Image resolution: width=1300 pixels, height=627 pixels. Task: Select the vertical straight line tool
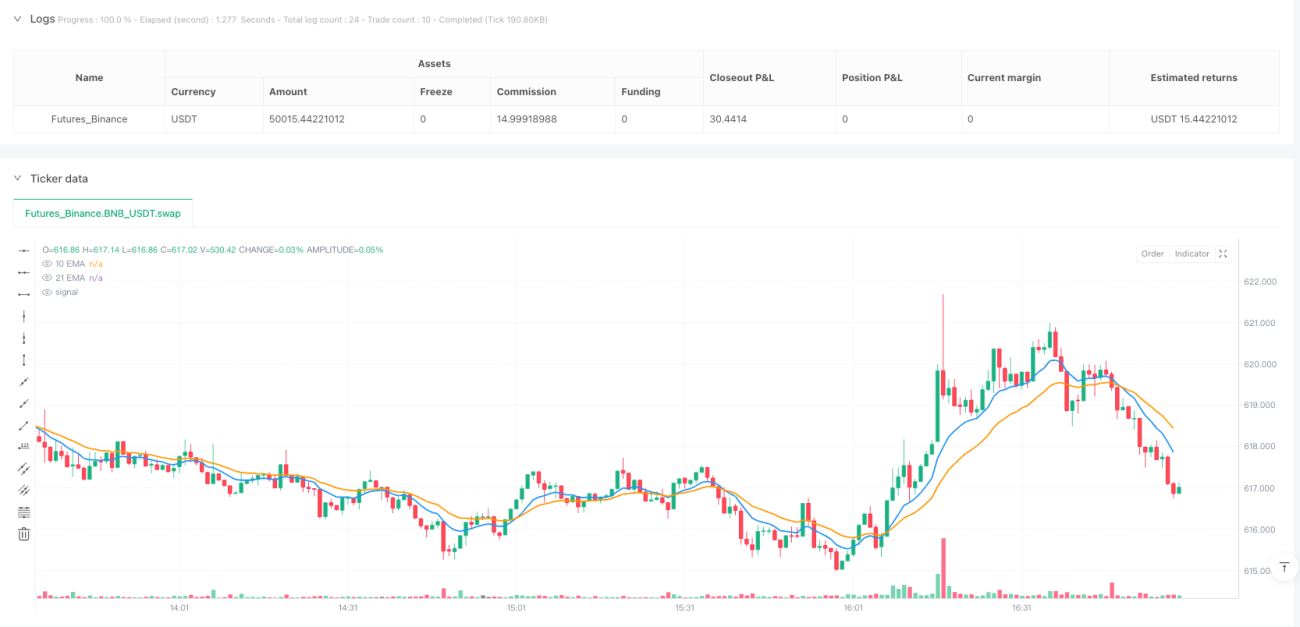(24, 316)
